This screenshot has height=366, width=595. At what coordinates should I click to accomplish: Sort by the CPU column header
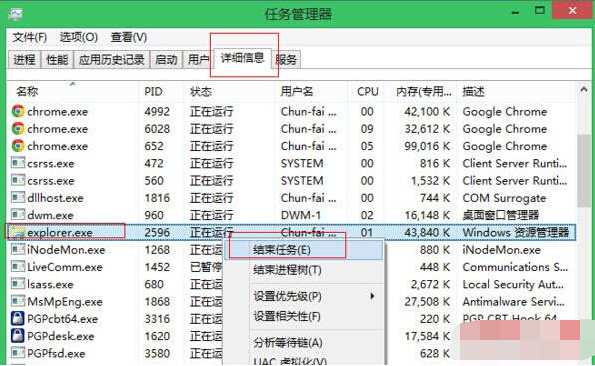tap(368, 91)
